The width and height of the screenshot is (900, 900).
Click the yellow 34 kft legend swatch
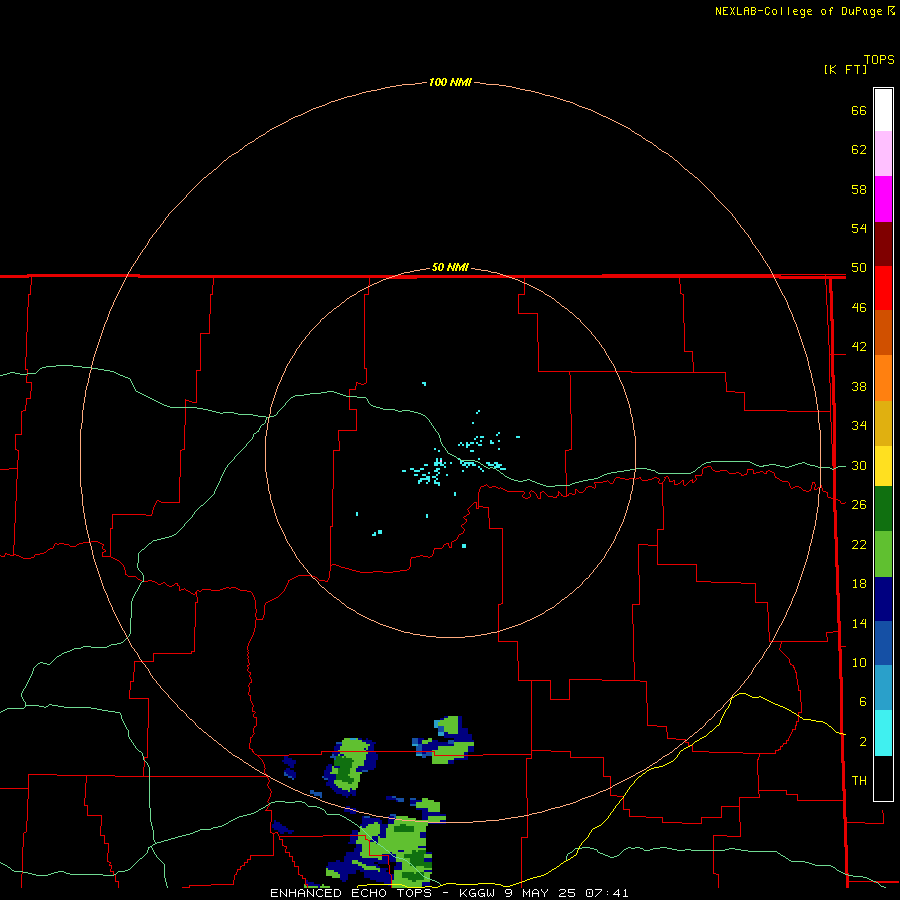[x=883, y=466]
